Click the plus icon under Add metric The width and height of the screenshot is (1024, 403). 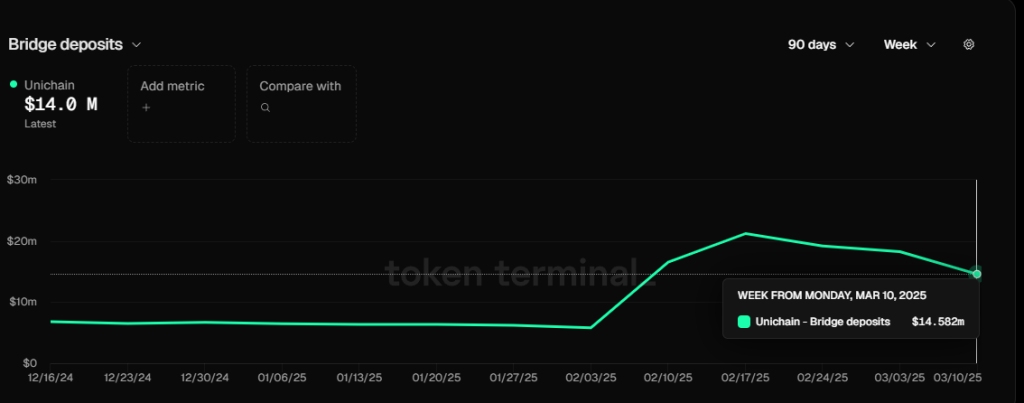click(146, 108)
